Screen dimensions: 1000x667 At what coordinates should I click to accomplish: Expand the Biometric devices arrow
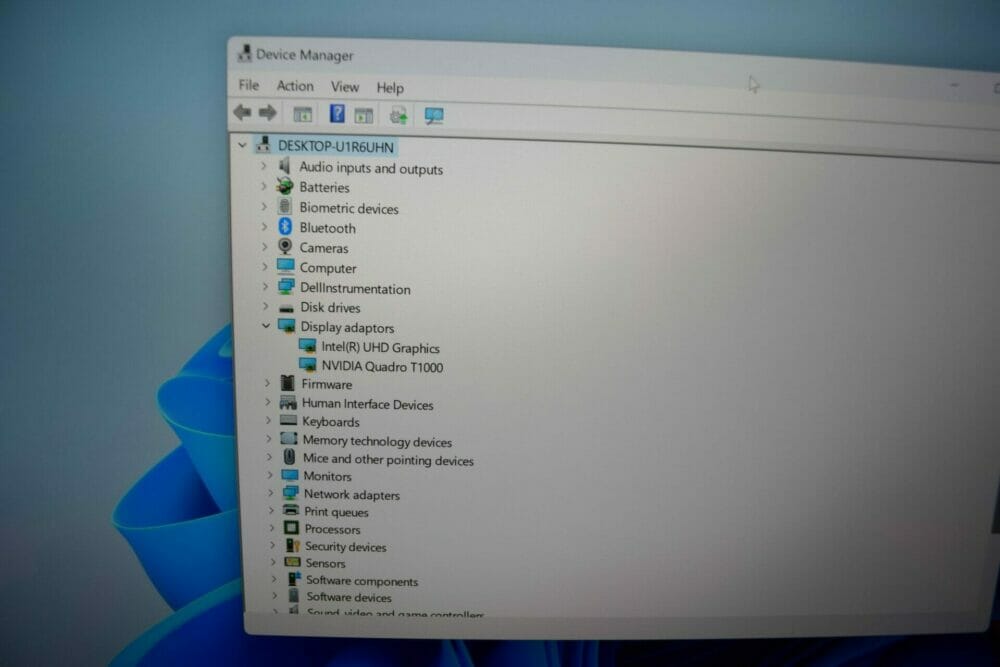264,207
